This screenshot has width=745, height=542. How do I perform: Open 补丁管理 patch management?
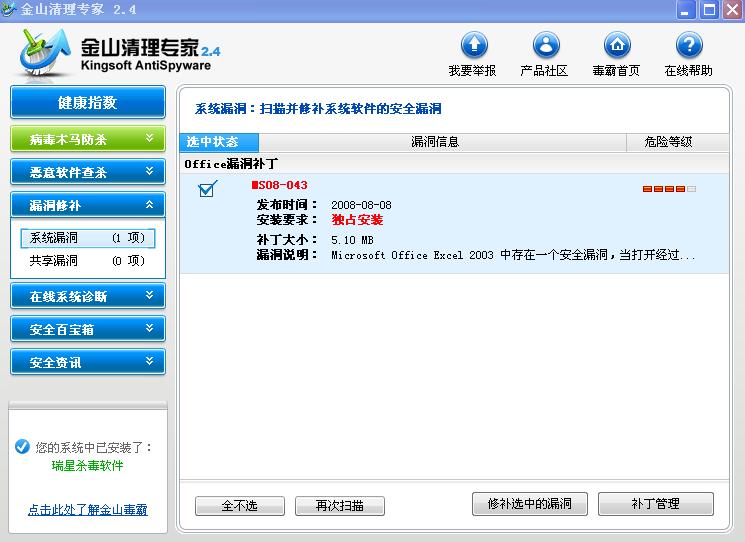pyautogui.click(x=656, y=504)
